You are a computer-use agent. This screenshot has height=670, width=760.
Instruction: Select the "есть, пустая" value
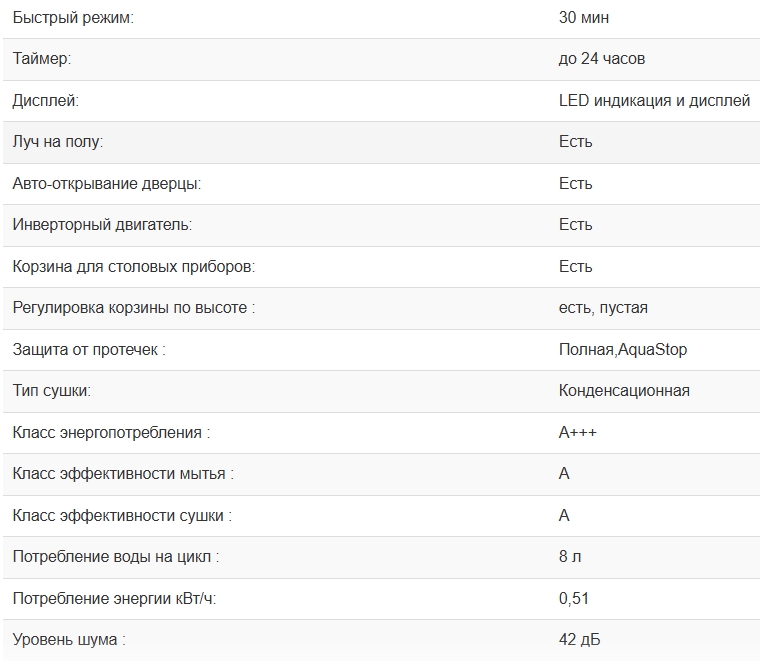click(x=603, y=308)
